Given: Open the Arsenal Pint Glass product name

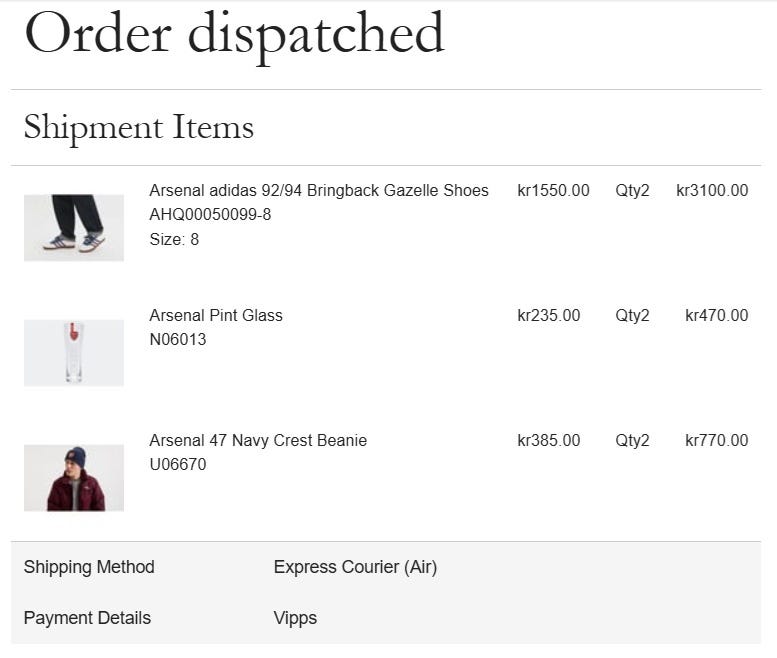Looking at the screenshot, I should (x=216, y=315).
